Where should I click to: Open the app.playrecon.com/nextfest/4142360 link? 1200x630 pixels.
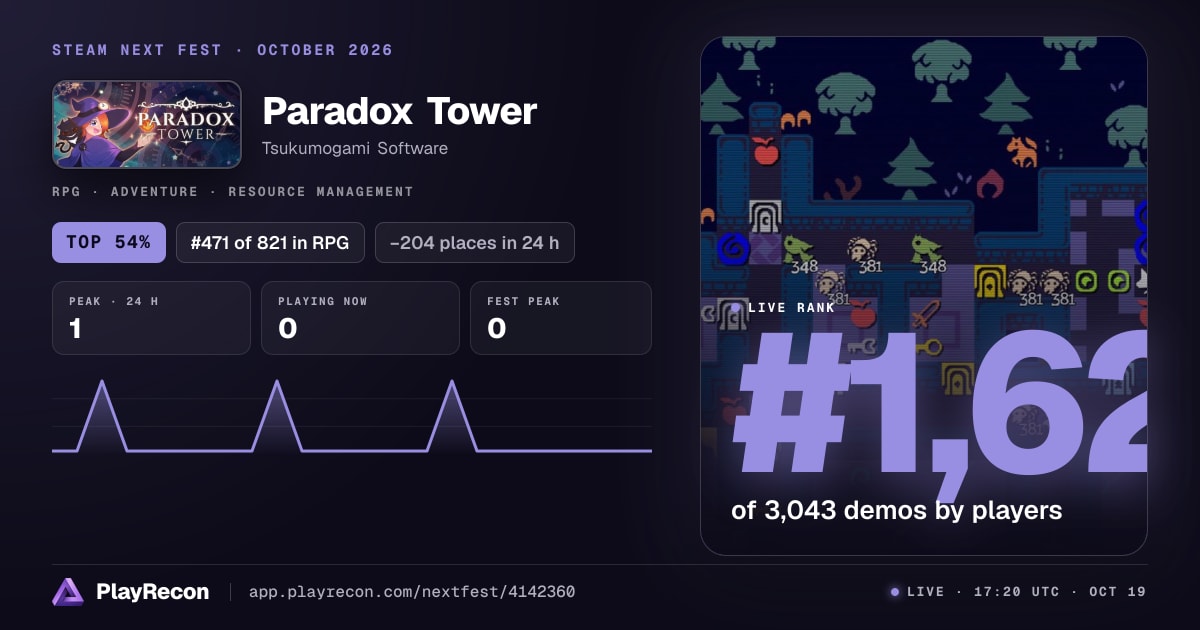click(412, 592)
